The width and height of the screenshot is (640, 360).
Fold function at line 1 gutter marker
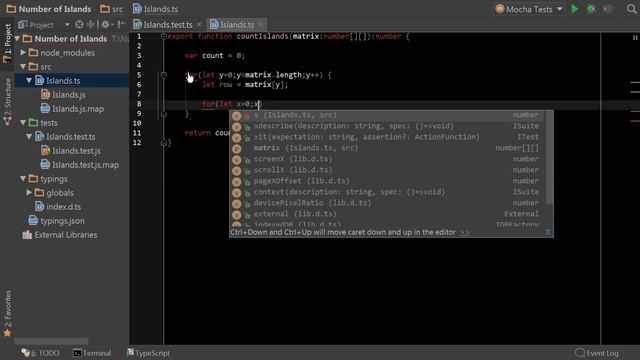click(x=164, y=36)
